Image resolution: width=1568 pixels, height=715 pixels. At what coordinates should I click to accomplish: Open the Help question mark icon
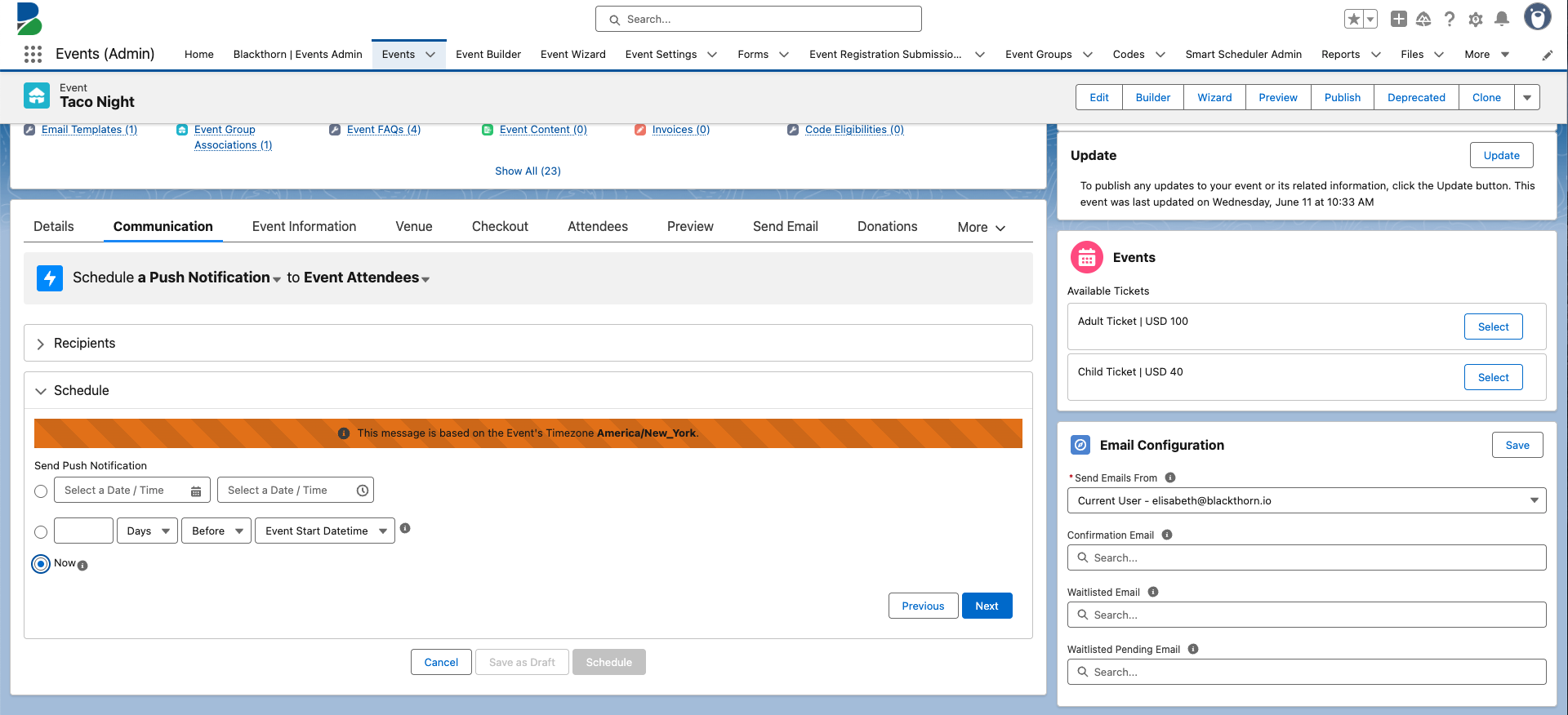point(1450,19)
